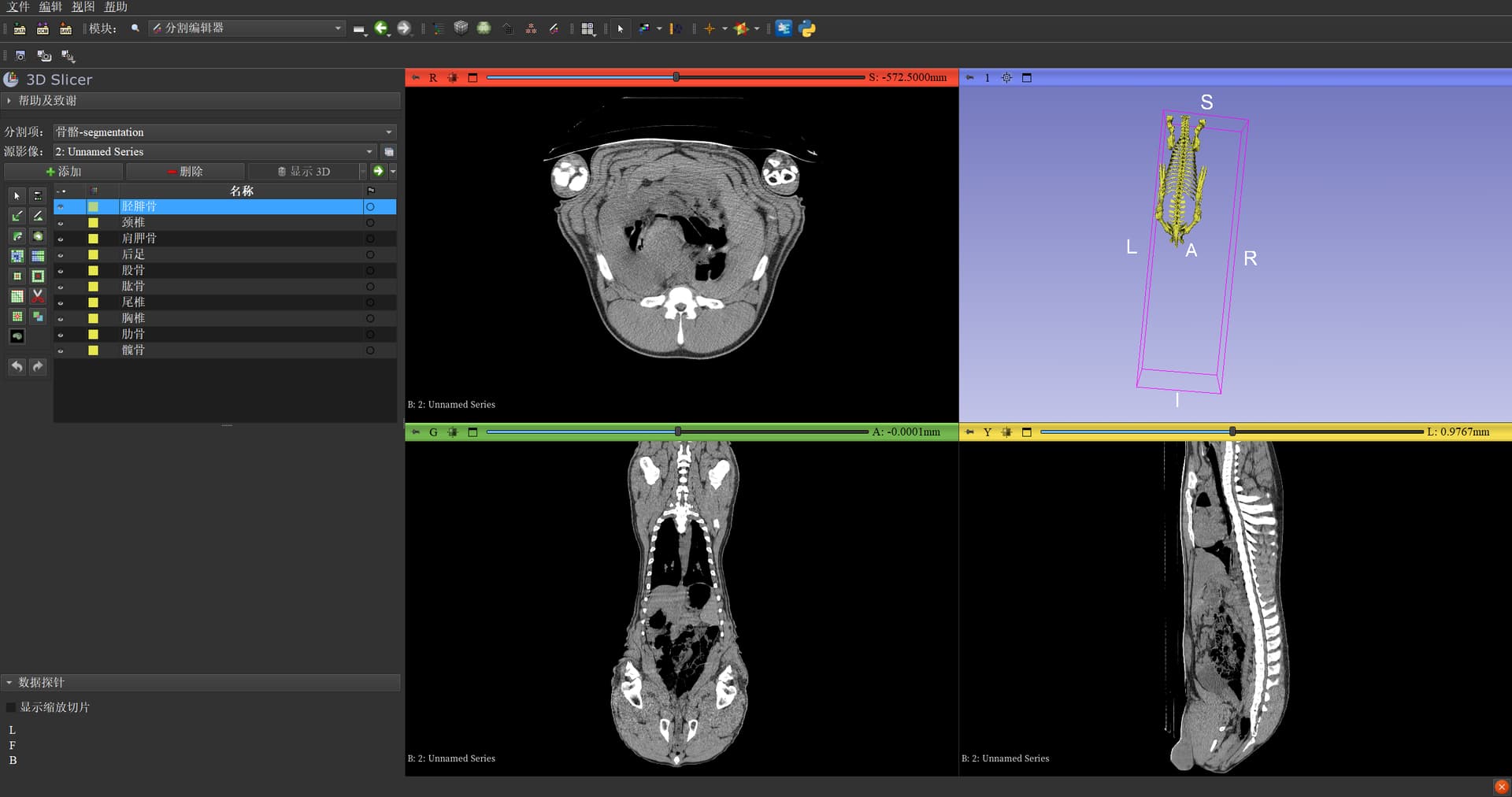Toggle visibility of 肋骨 segment

click(61, 335)
